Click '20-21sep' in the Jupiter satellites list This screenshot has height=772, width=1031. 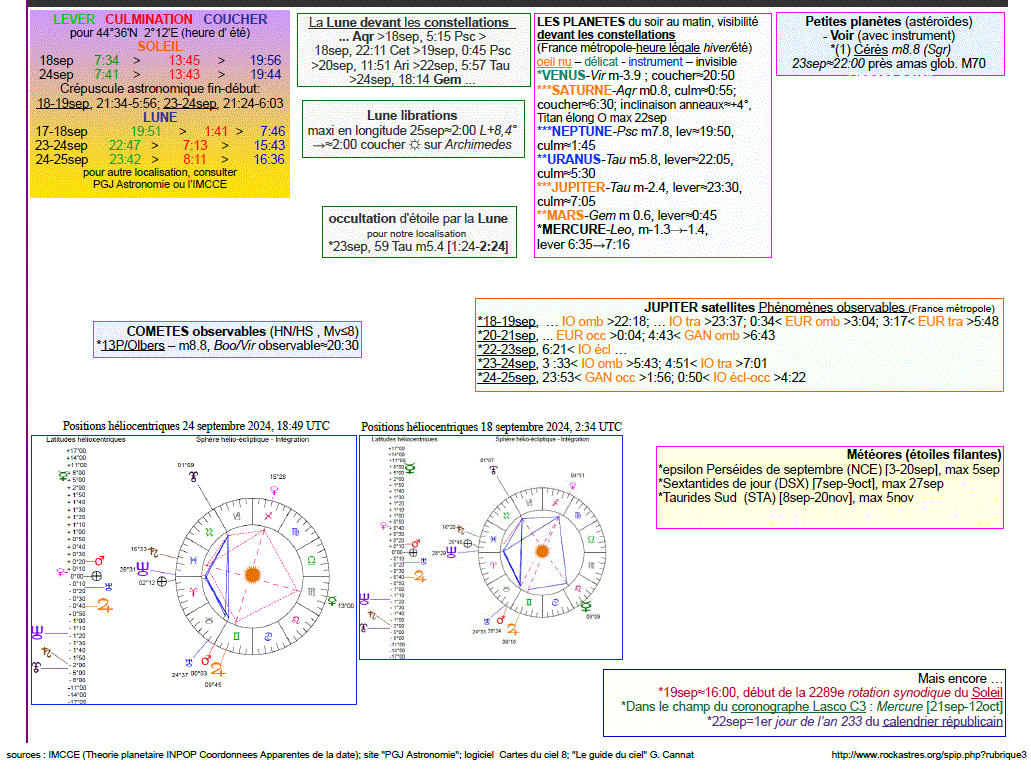pos(508,335)
